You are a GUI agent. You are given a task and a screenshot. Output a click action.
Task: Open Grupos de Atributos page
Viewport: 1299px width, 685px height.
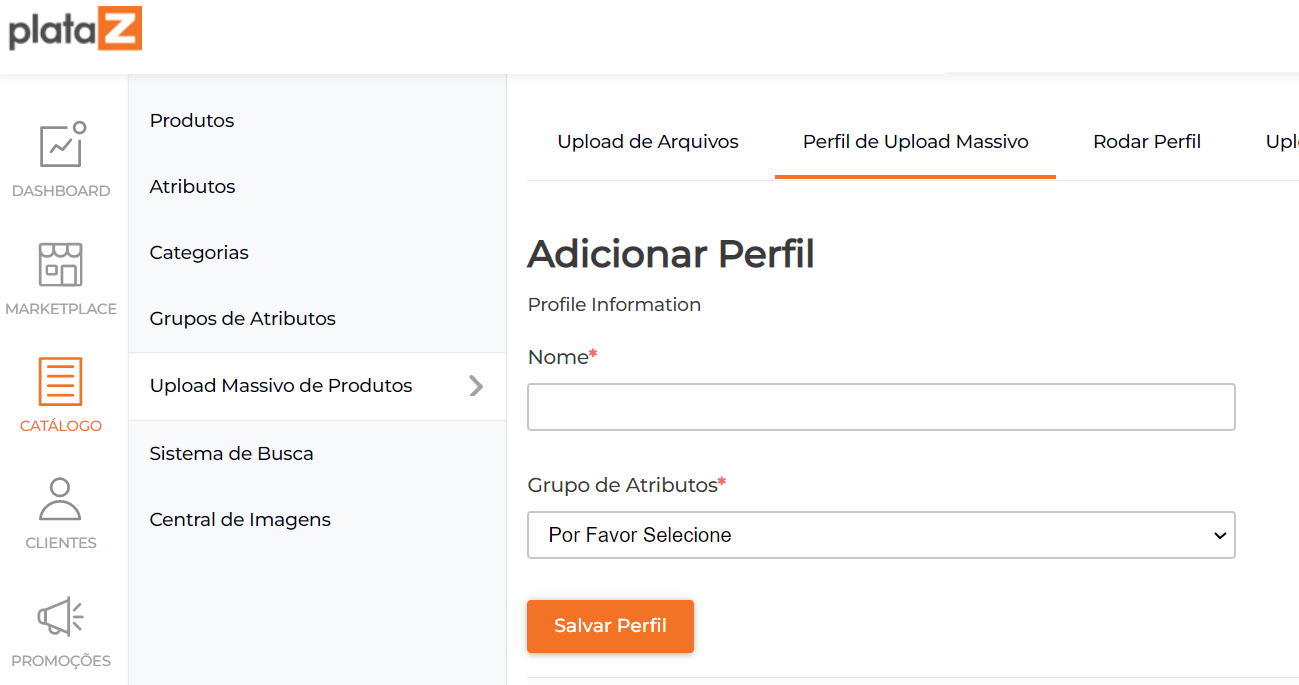[x=242, y=319]
